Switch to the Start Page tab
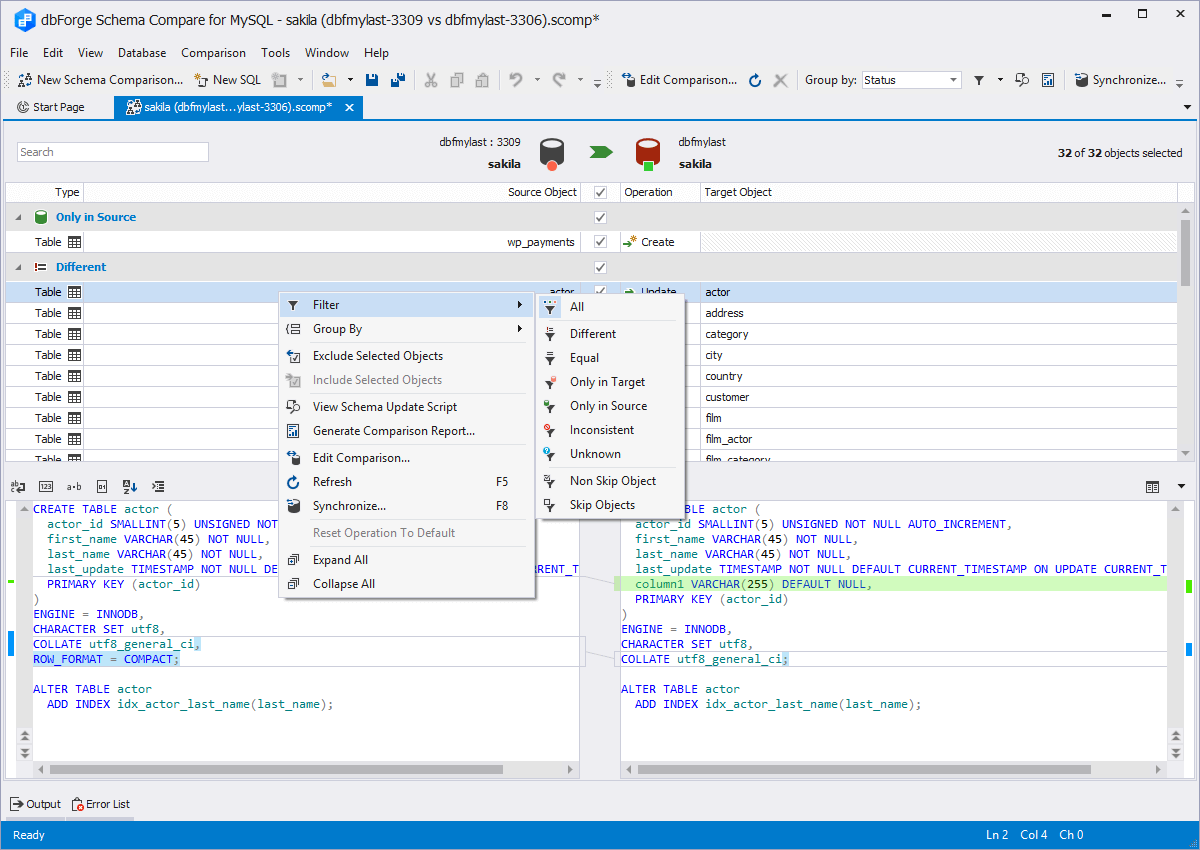Viewport: 1200px width, 850px height. pos(51,107)
